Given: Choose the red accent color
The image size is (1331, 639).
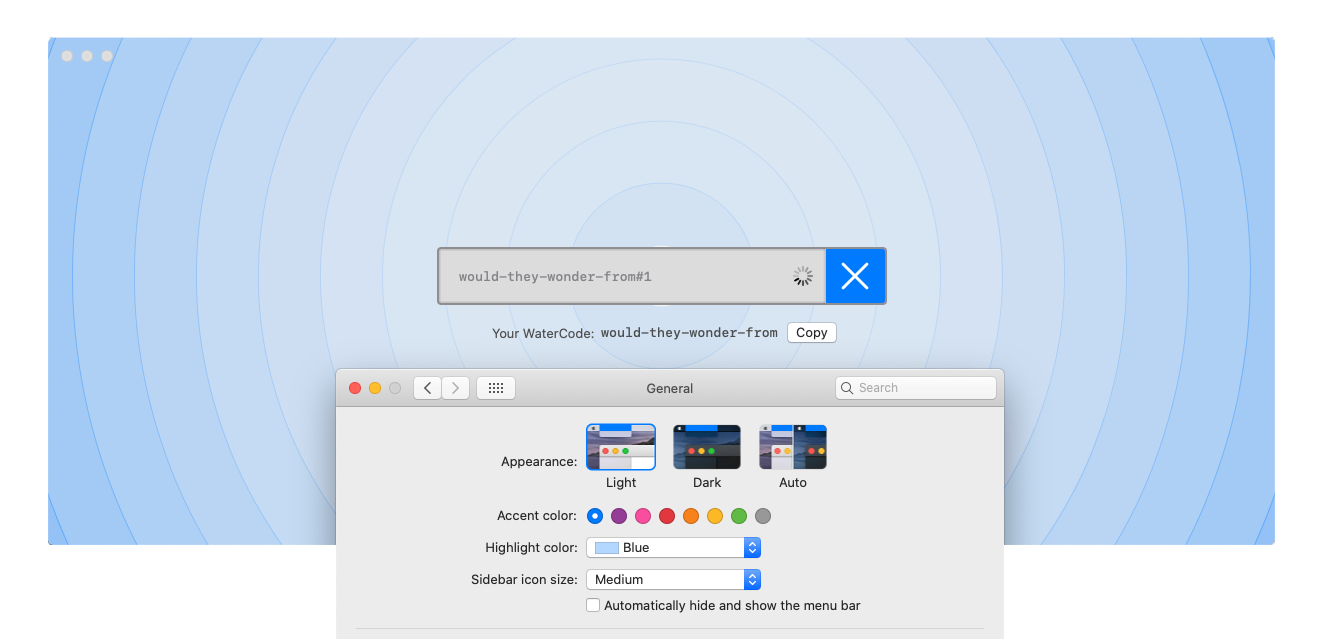Looking at the screenshot, I should tap(667, 516).
